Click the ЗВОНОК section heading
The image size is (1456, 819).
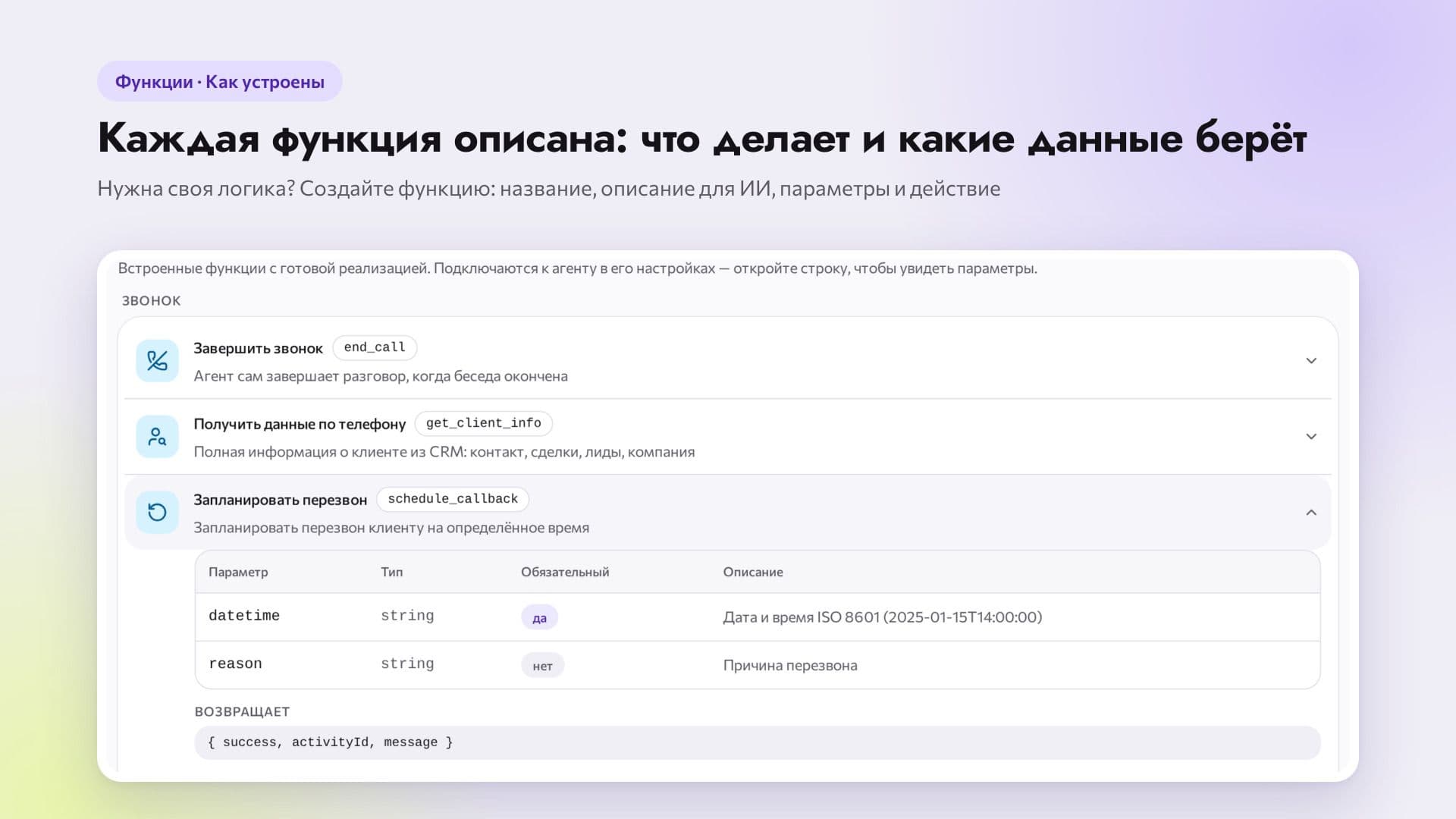tap(152, 300)
